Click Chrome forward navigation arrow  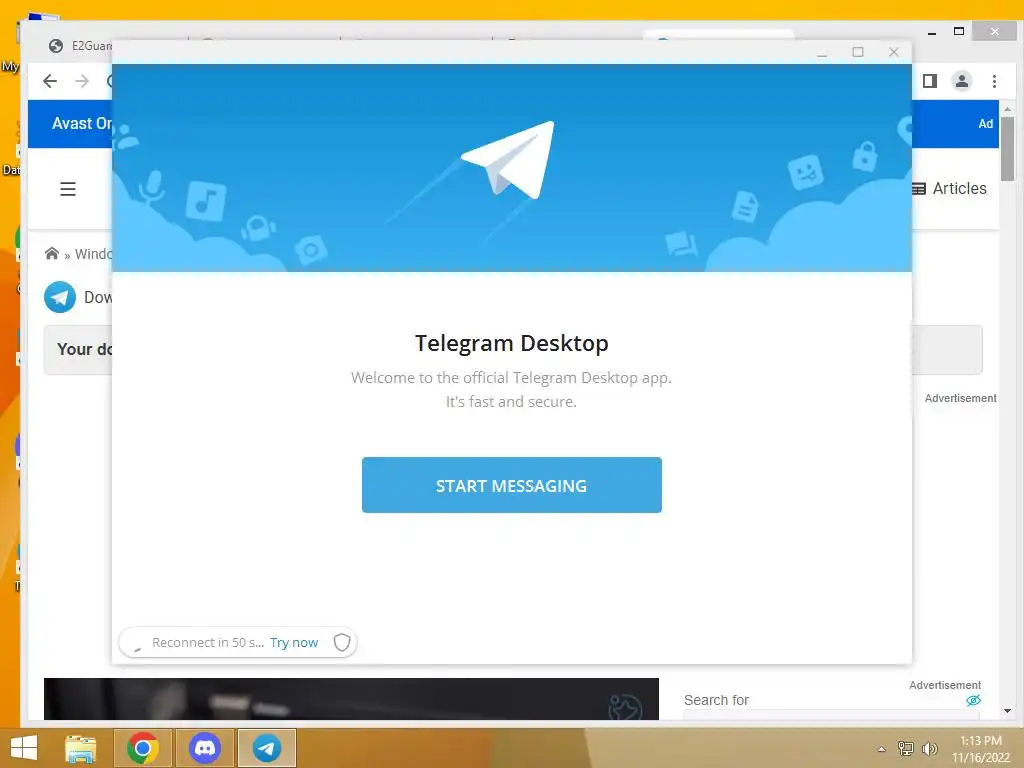click(82, 81)
